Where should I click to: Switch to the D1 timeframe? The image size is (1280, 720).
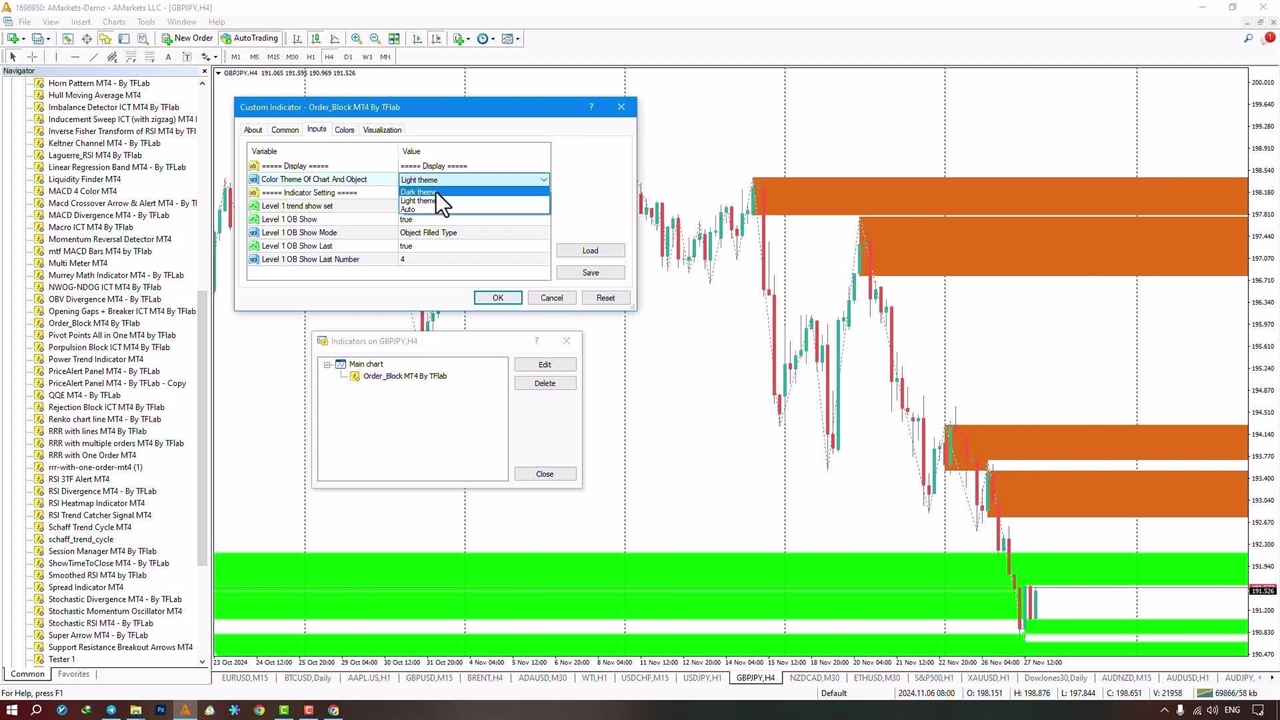click(x=347, y=57)
